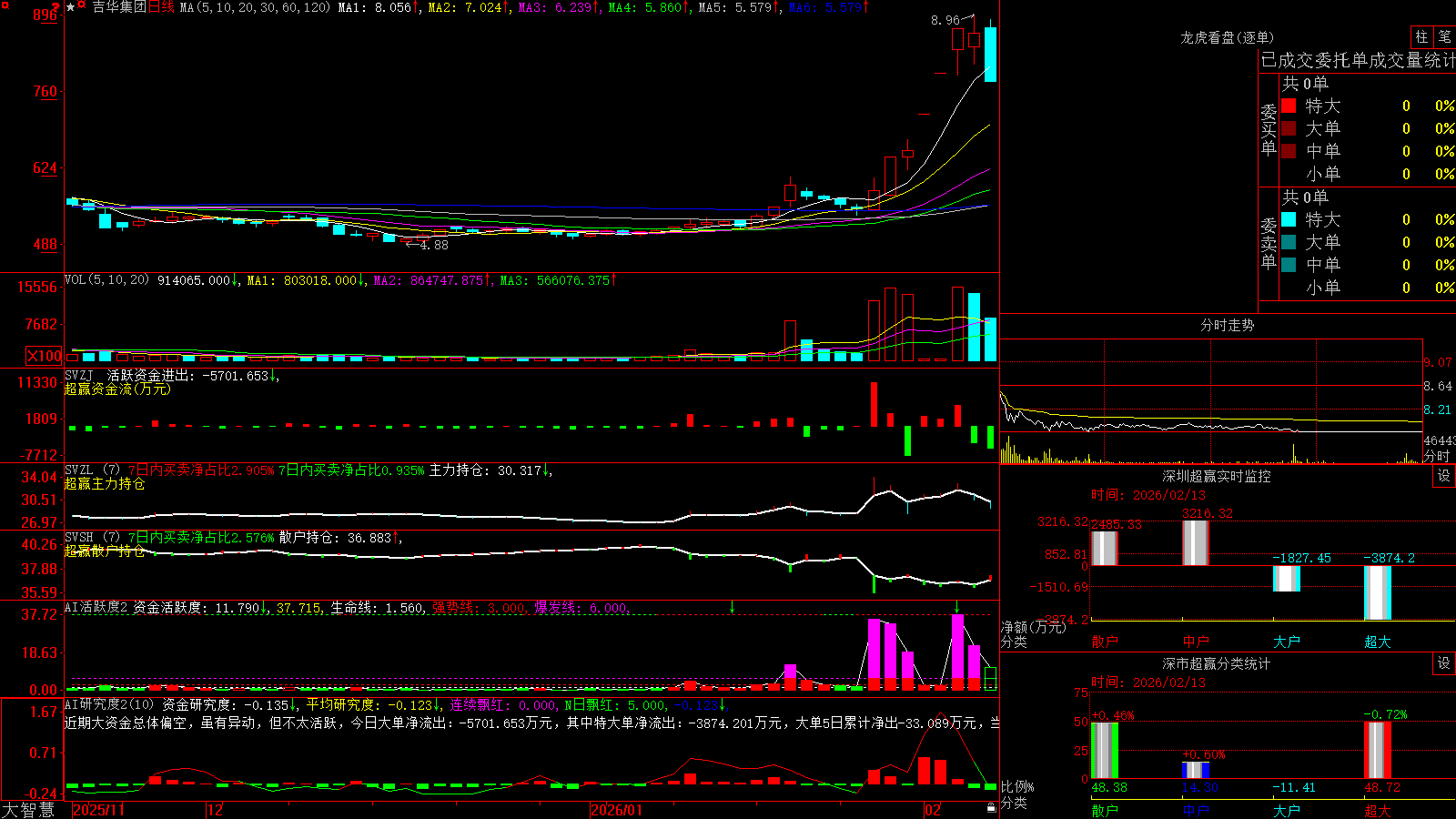Click the 深圳超赢实时监控 panel title

click(x=1217, y=476)
